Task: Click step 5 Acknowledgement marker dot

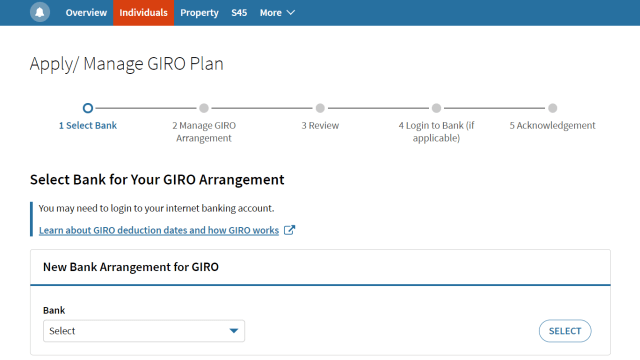Action: [553, 108]
